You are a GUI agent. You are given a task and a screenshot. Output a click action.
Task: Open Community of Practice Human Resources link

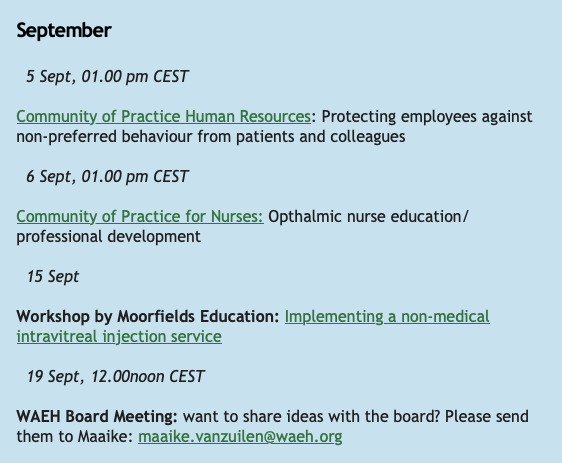(163, 116)
